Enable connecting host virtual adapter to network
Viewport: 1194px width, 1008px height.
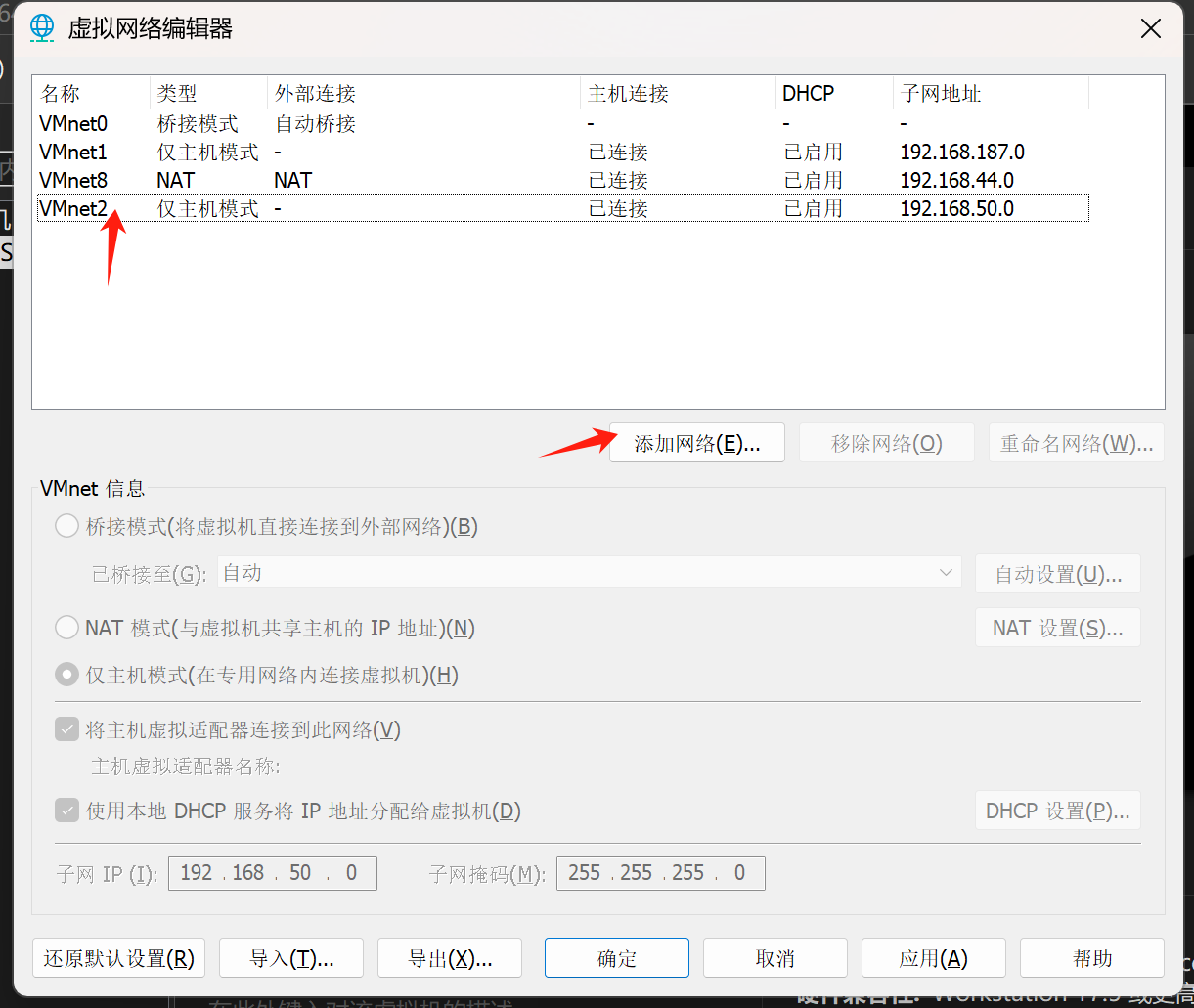pos(66,728)
